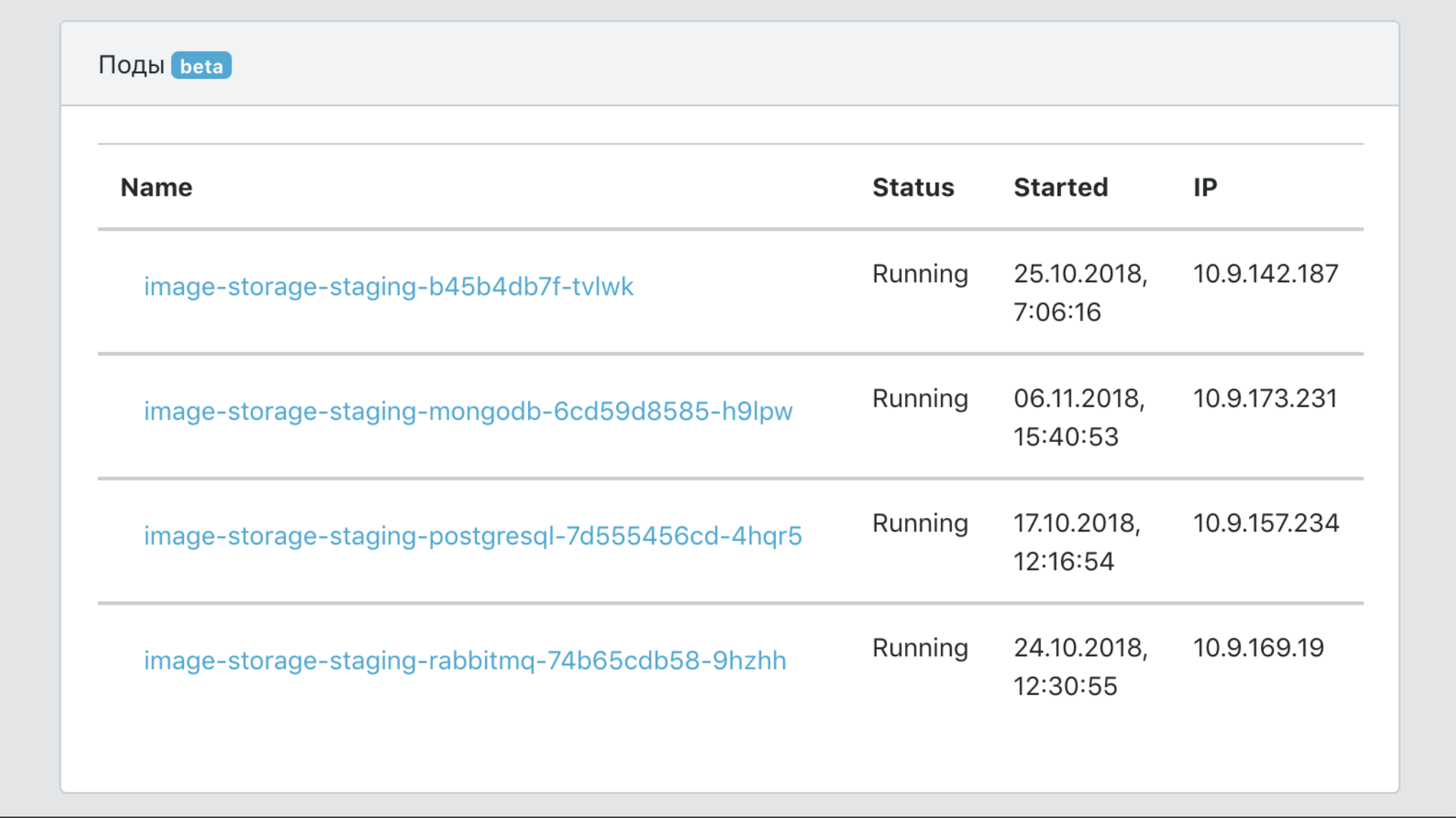Click the Started column header
Viewport: 1456px width, 818px height.
(1060, 187)
